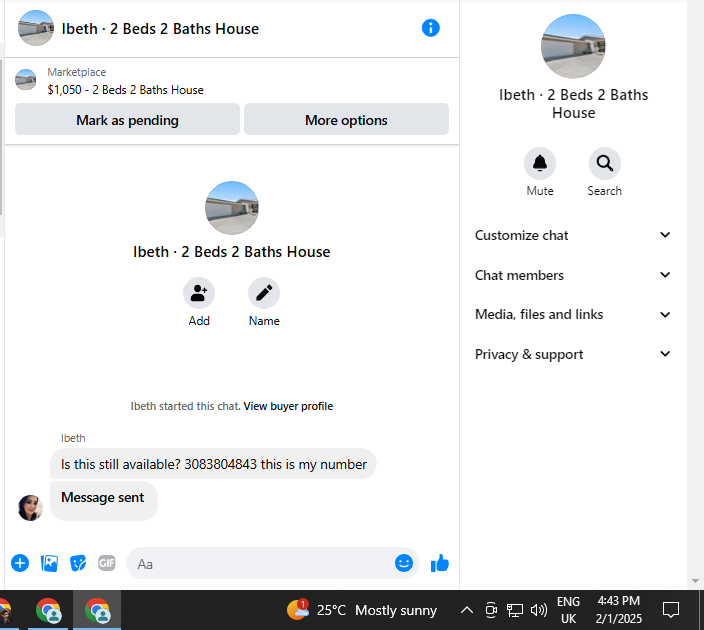Open emoji picker in the message box
704x630 pixels.
click(x=404, y=563)
